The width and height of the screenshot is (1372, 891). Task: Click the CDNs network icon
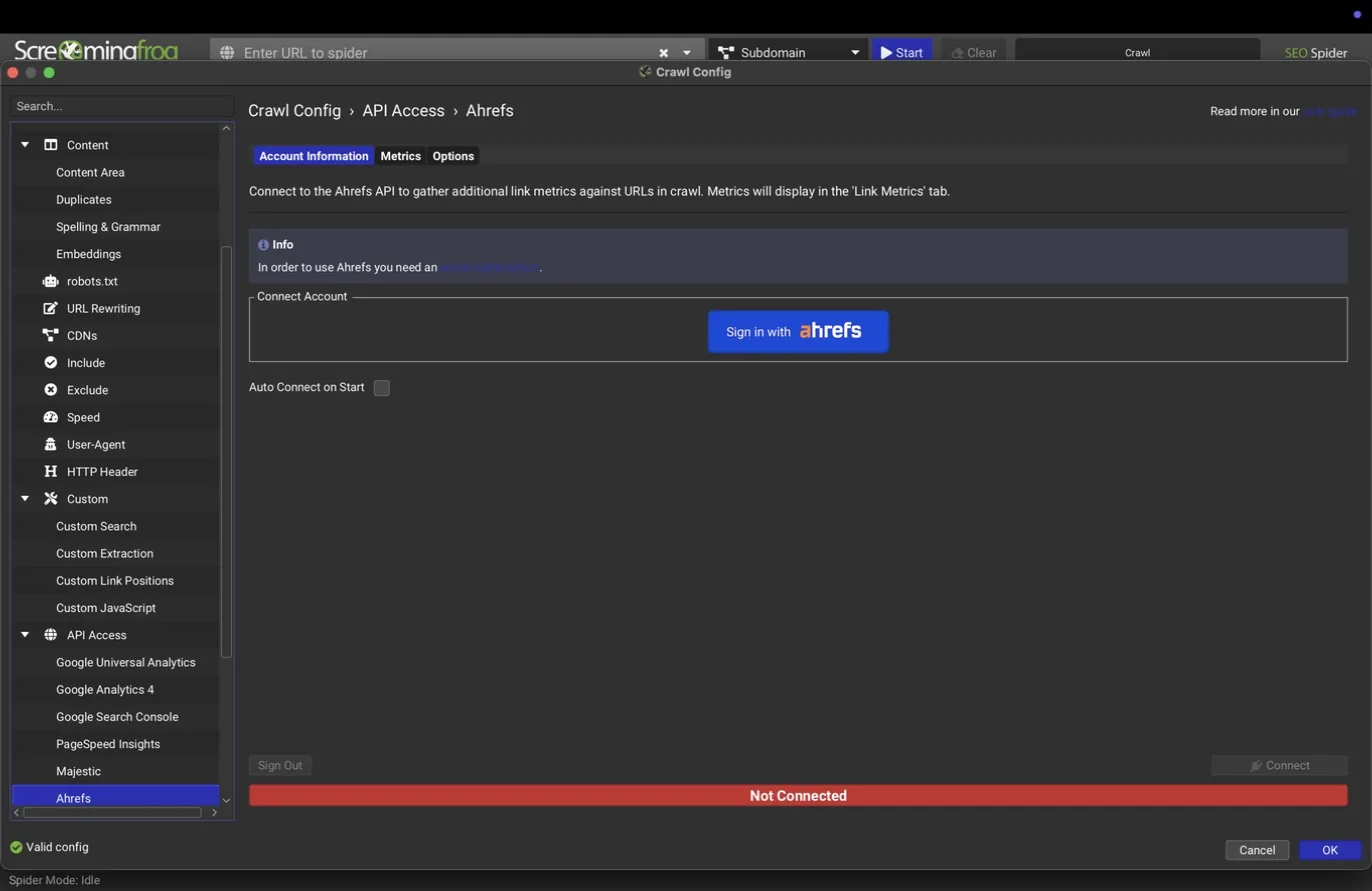(x=51, y=335)
